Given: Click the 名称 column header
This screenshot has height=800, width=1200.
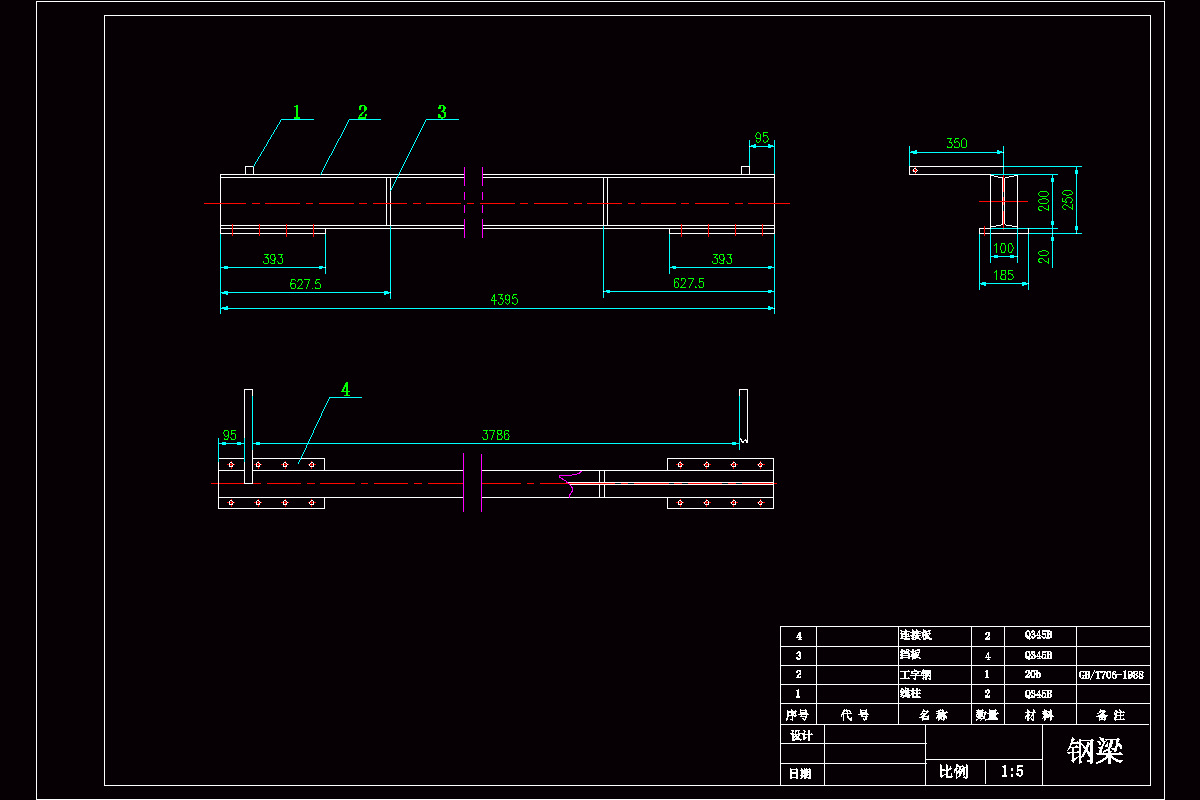Looking at the screenshot, I should pos(933,715).
